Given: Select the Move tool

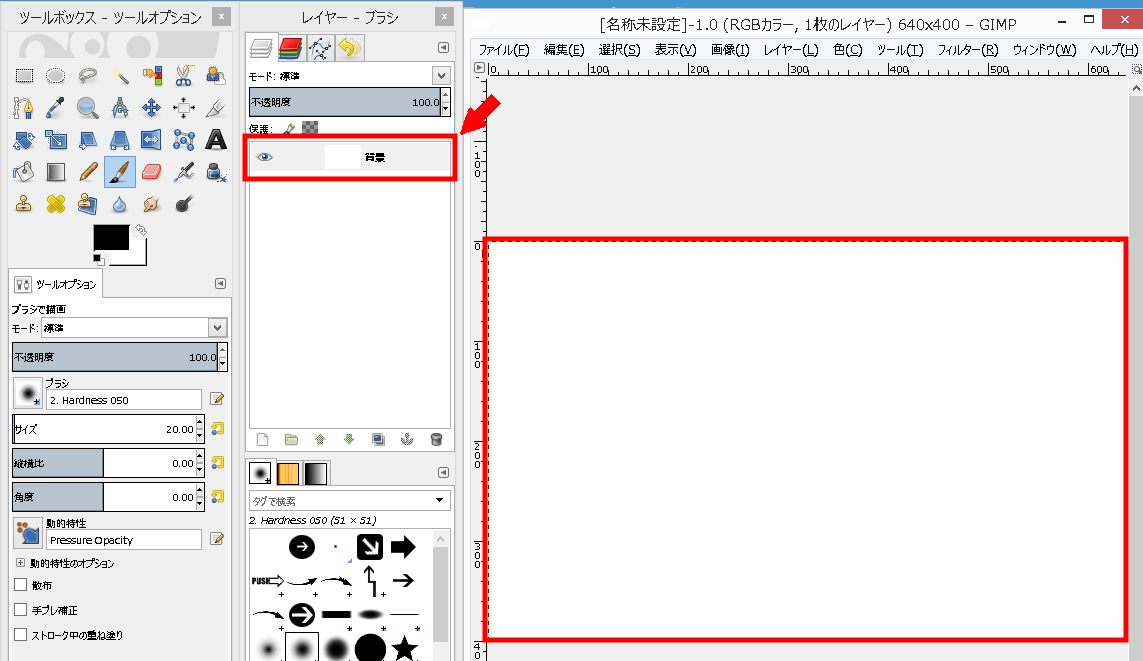Looking at the screenshot, I should pyautogui.click(x=152, y=108).
